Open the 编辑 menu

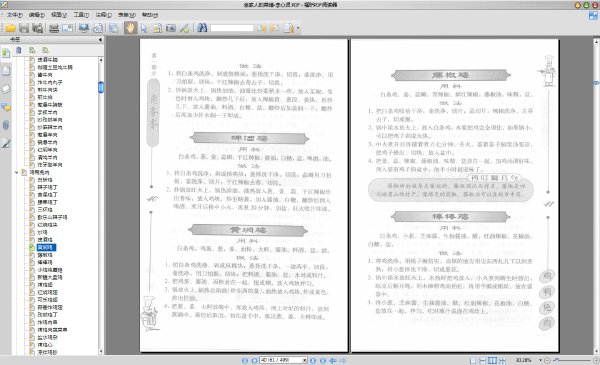[37, 15]
